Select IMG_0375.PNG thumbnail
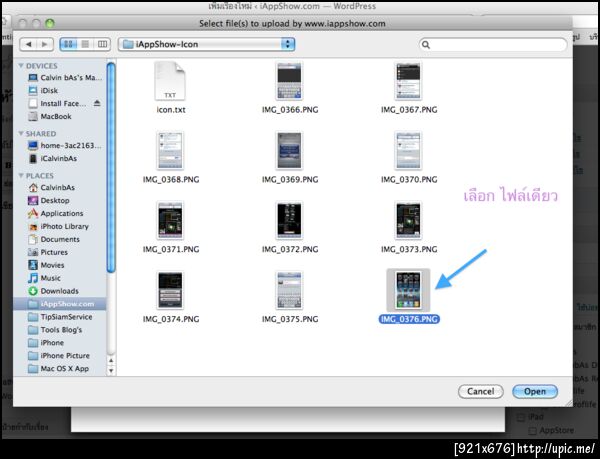The height and width of the screenshot is (459, 600). pos(289,290)
